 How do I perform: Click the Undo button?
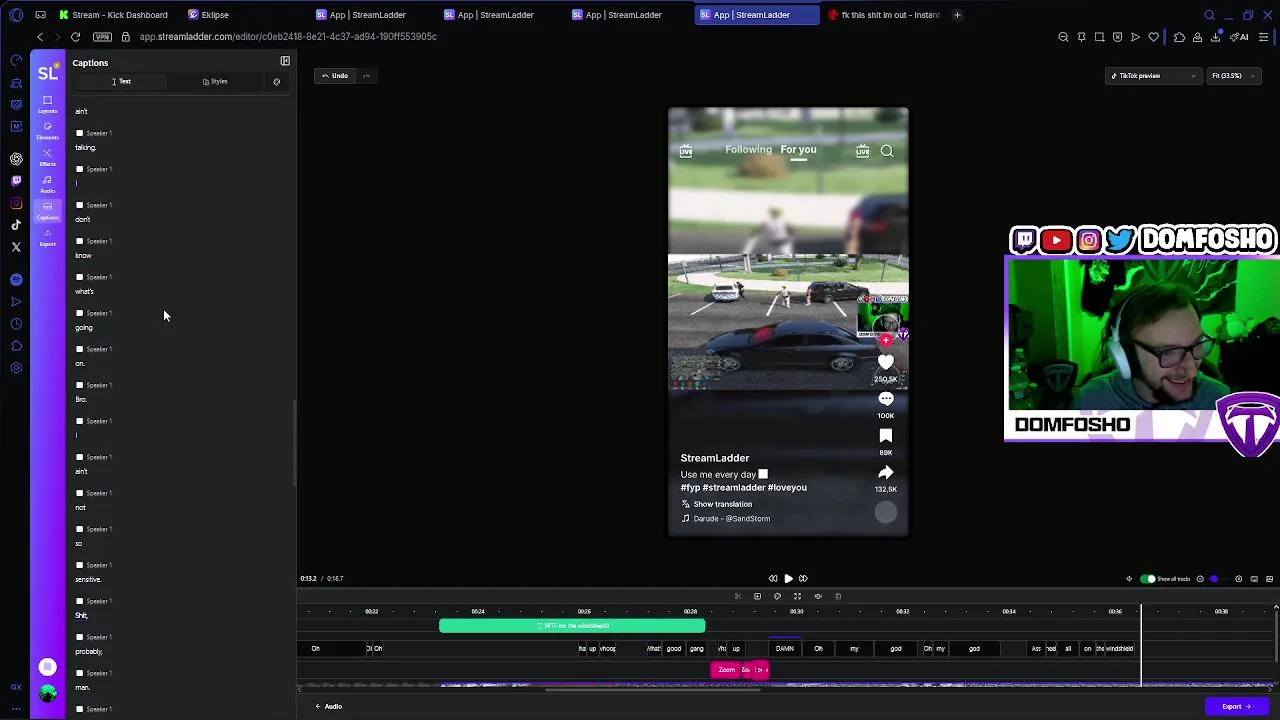click(335, 76)
